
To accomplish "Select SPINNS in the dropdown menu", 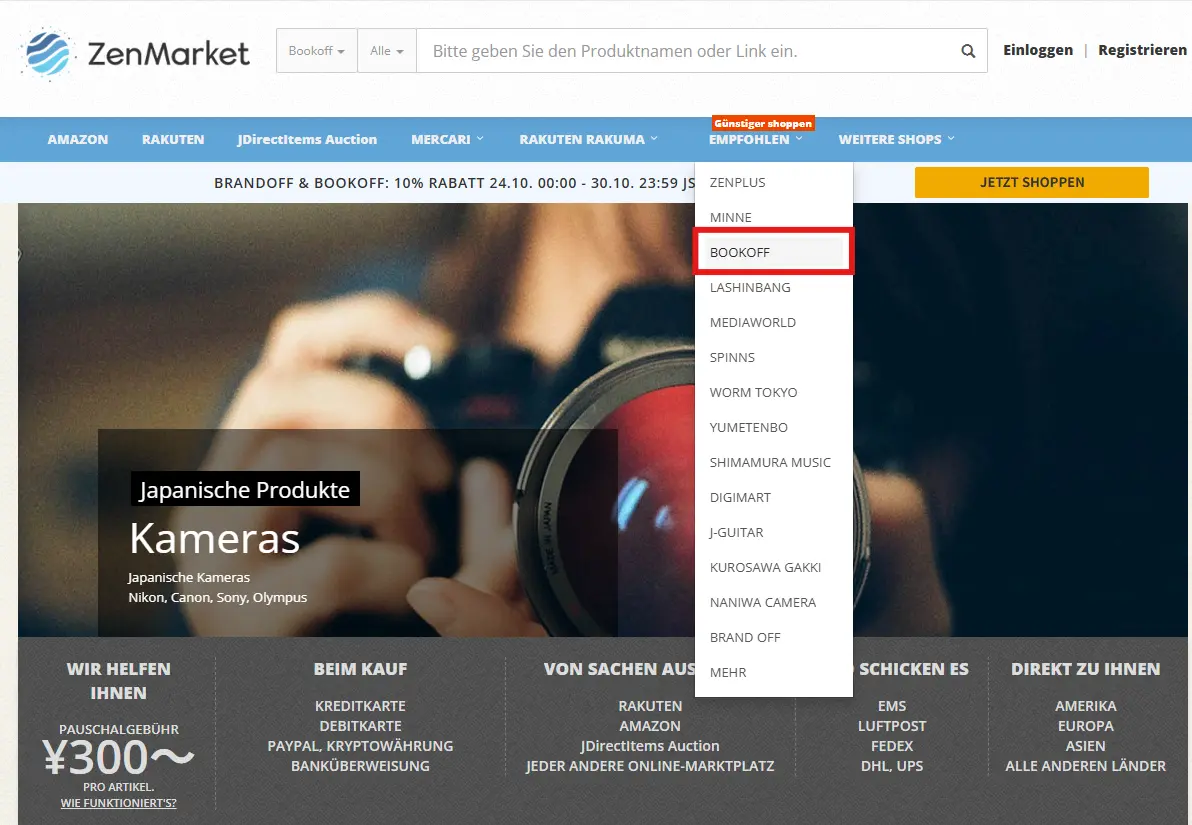I will click(x=774, y=357).
